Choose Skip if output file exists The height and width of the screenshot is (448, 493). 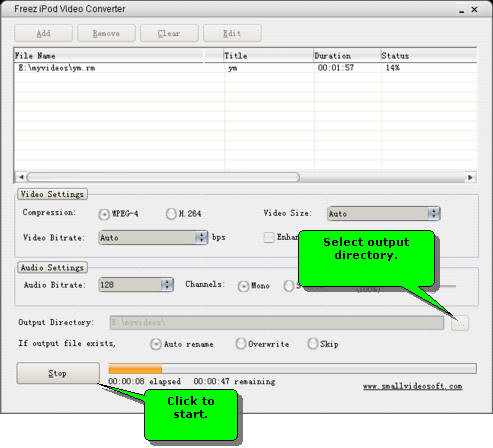click(313, 344)
